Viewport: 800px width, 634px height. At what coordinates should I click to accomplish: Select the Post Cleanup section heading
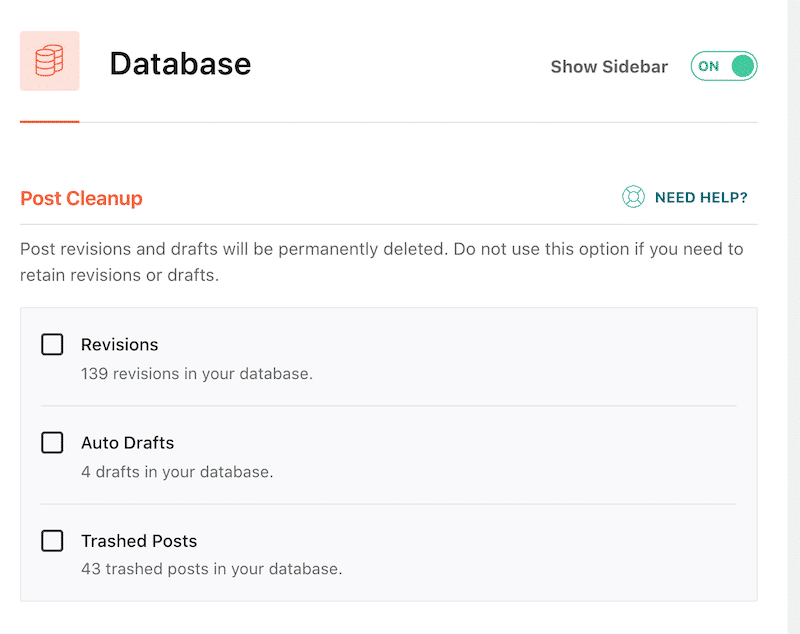click(x=81, y=198)
